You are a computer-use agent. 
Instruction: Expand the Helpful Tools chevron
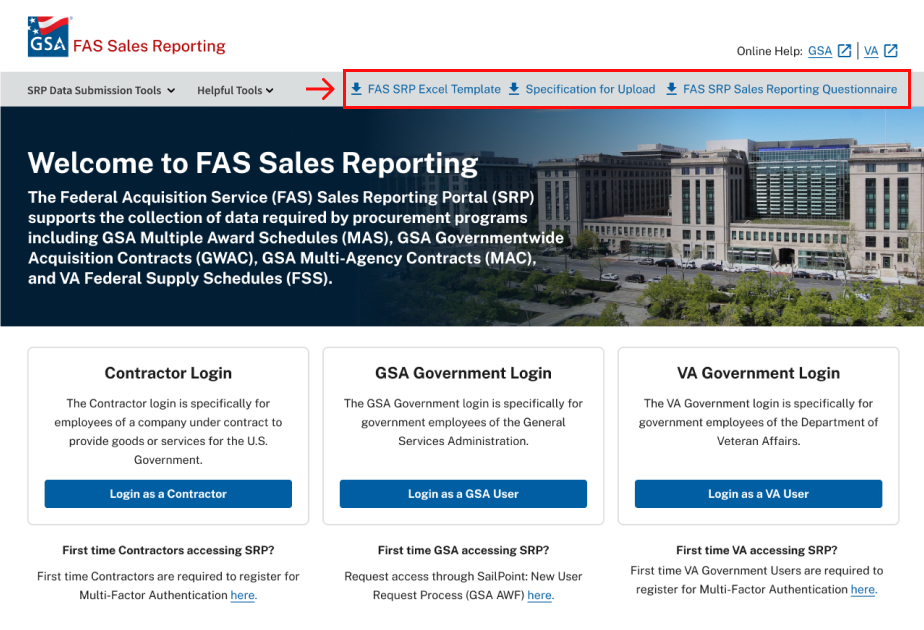point(269,91)
